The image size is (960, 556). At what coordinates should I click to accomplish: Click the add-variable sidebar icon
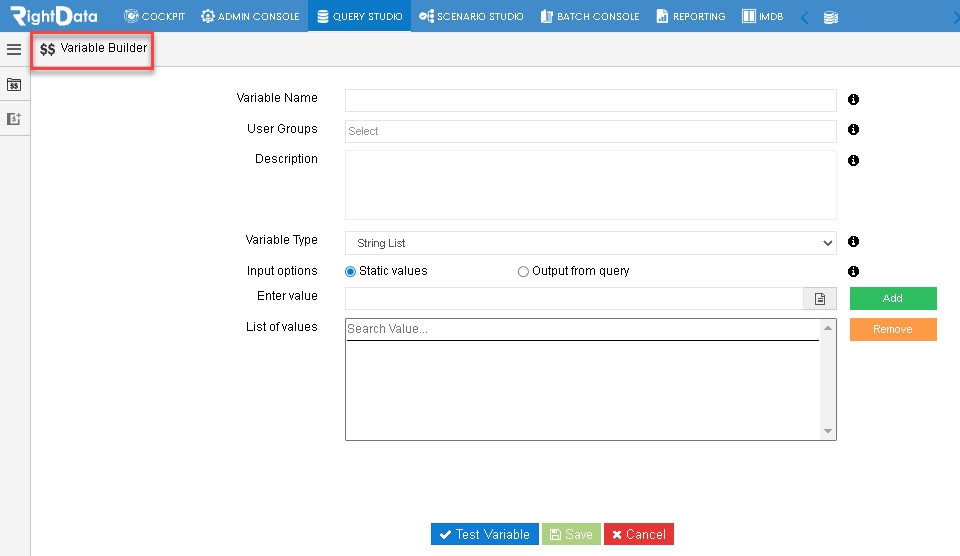pos(14,119)
